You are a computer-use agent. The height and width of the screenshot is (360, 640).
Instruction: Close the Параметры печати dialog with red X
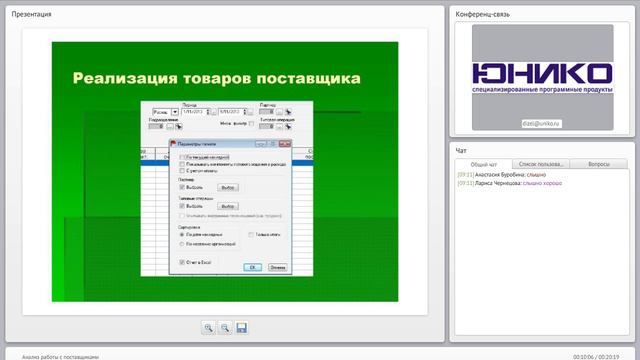pyautogui.click(x=285, y=144)
